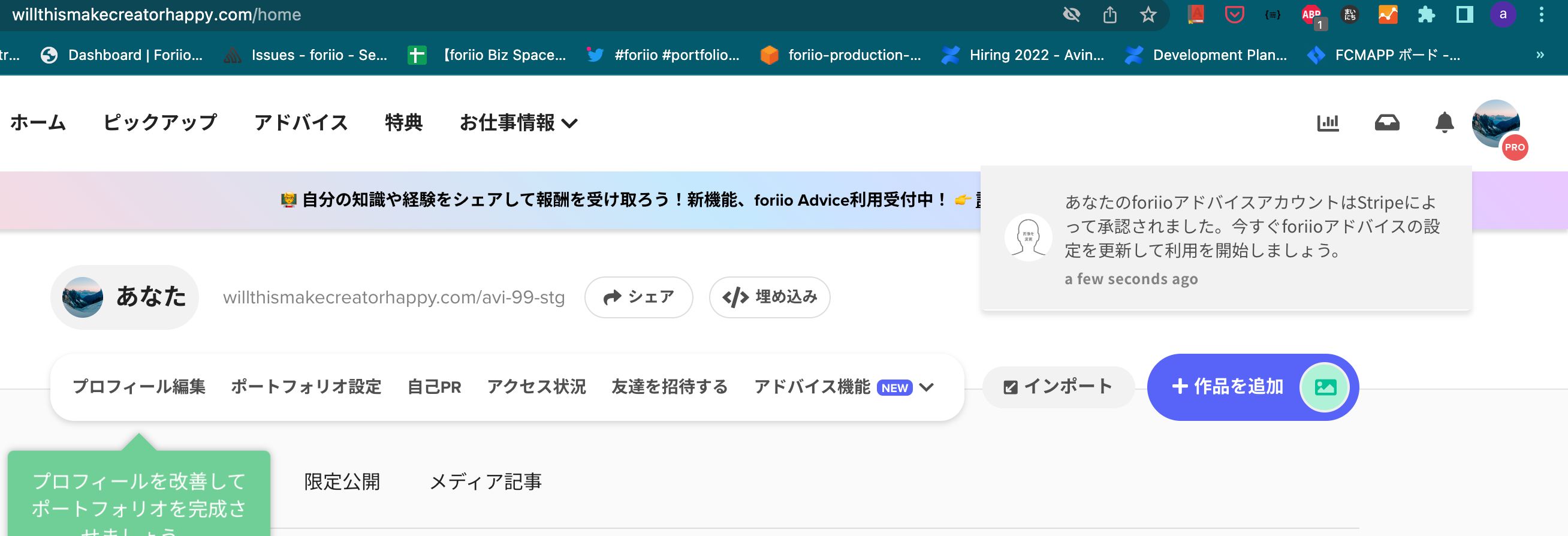Click the 作品を追加 add work button

pyautogui.click(x=1253, y=387)
